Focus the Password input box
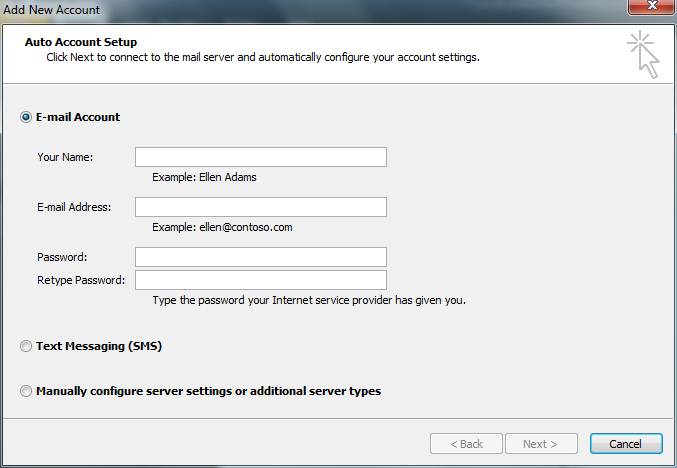Viewport: 677px width, 468px height. click(261, 257)
